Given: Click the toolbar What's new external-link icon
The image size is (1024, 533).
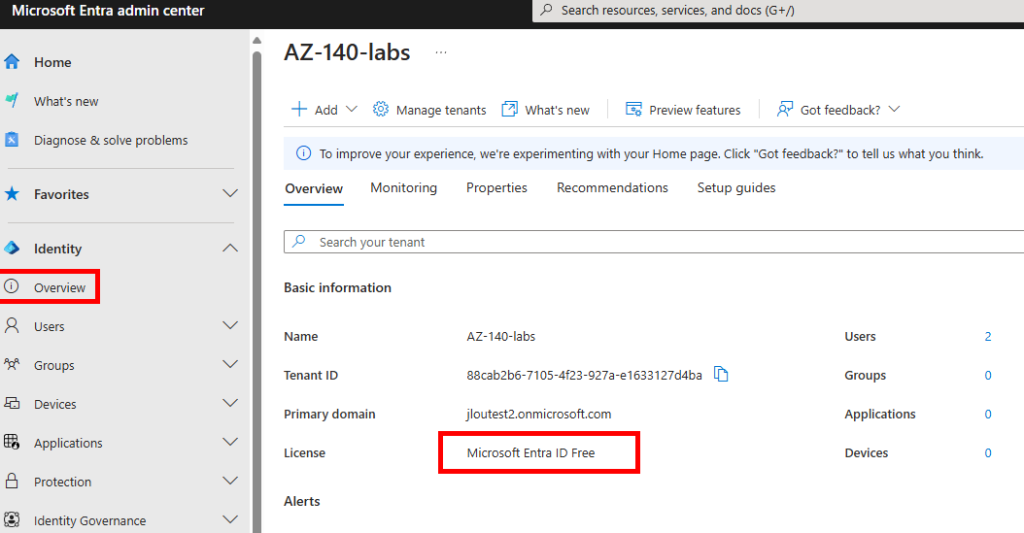Looking at the screenshot, I should [509, 109].
